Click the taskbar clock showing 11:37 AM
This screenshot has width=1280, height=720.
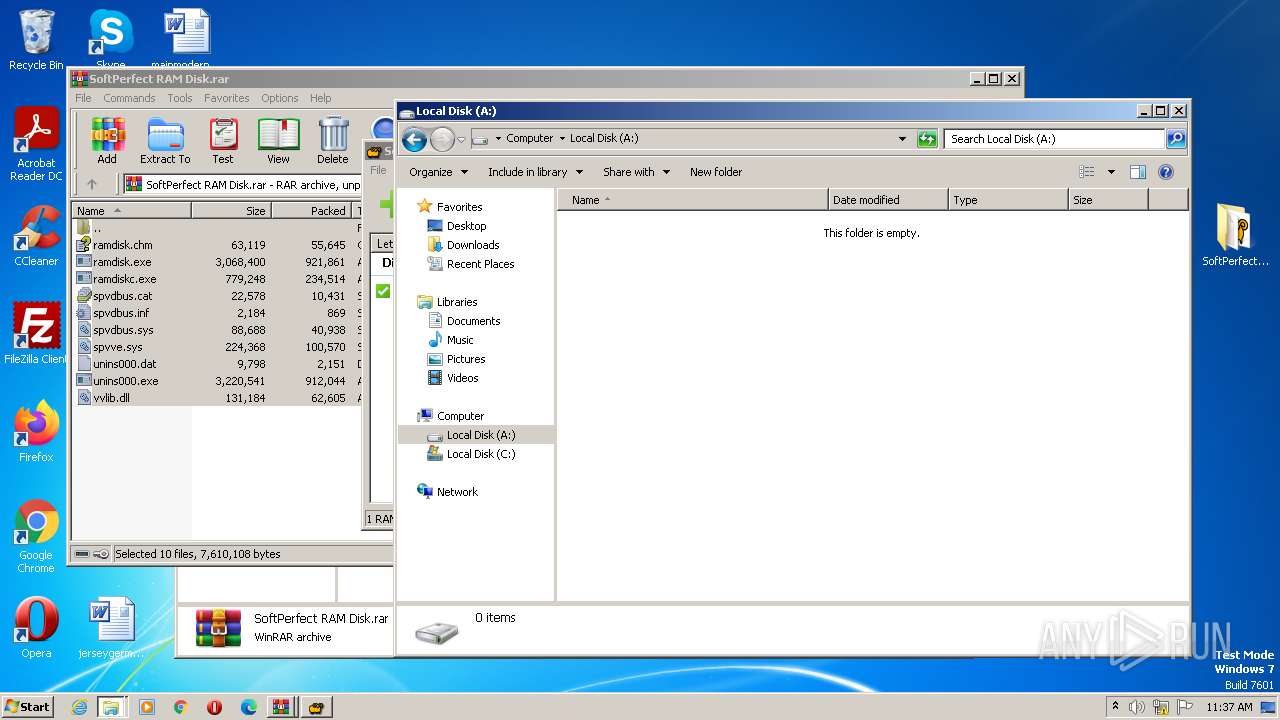1229,707
